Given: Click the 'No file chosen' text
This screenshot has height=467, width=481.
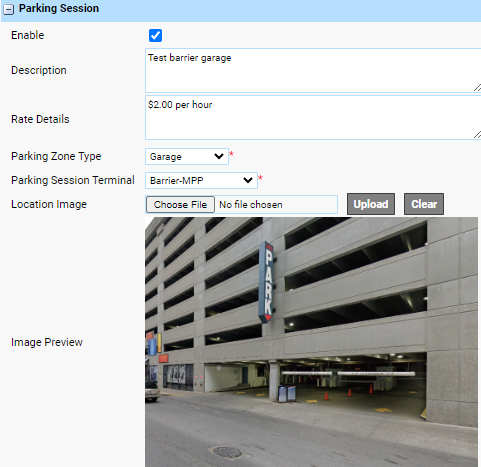Looking at the screenshot, I should [x=251, y=205].
